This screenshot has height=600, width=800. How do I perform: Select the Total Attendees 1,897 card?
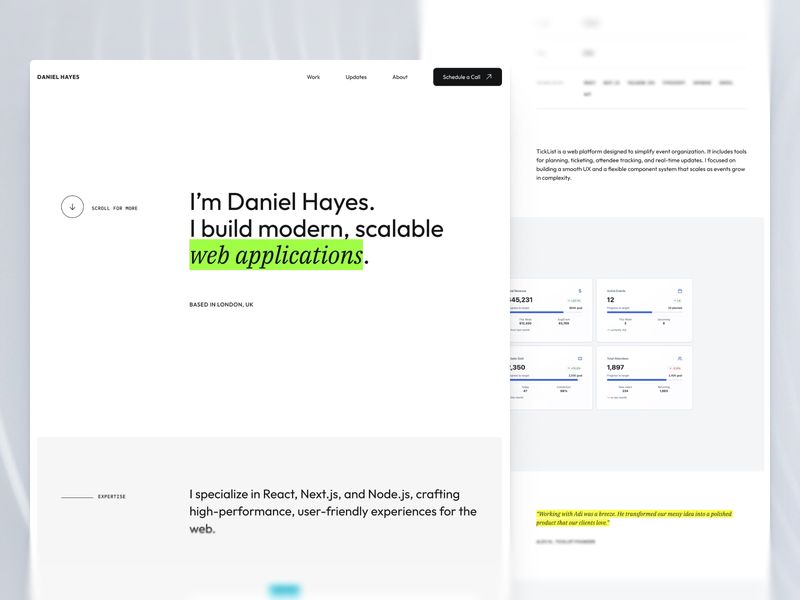[644, 378]
